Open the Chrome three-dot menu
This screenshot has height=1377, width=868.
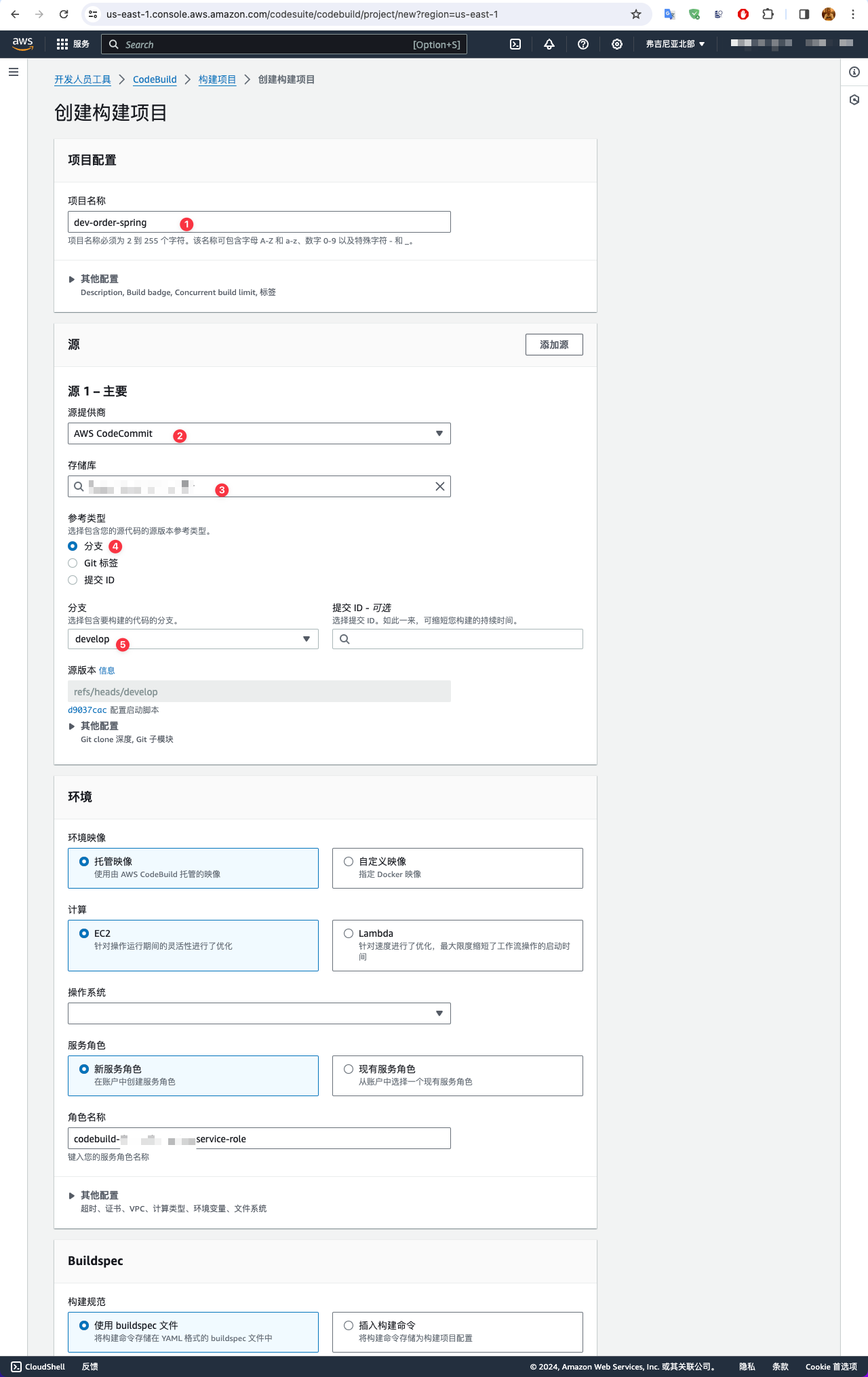pyautogui.click(x=853, y=14)
